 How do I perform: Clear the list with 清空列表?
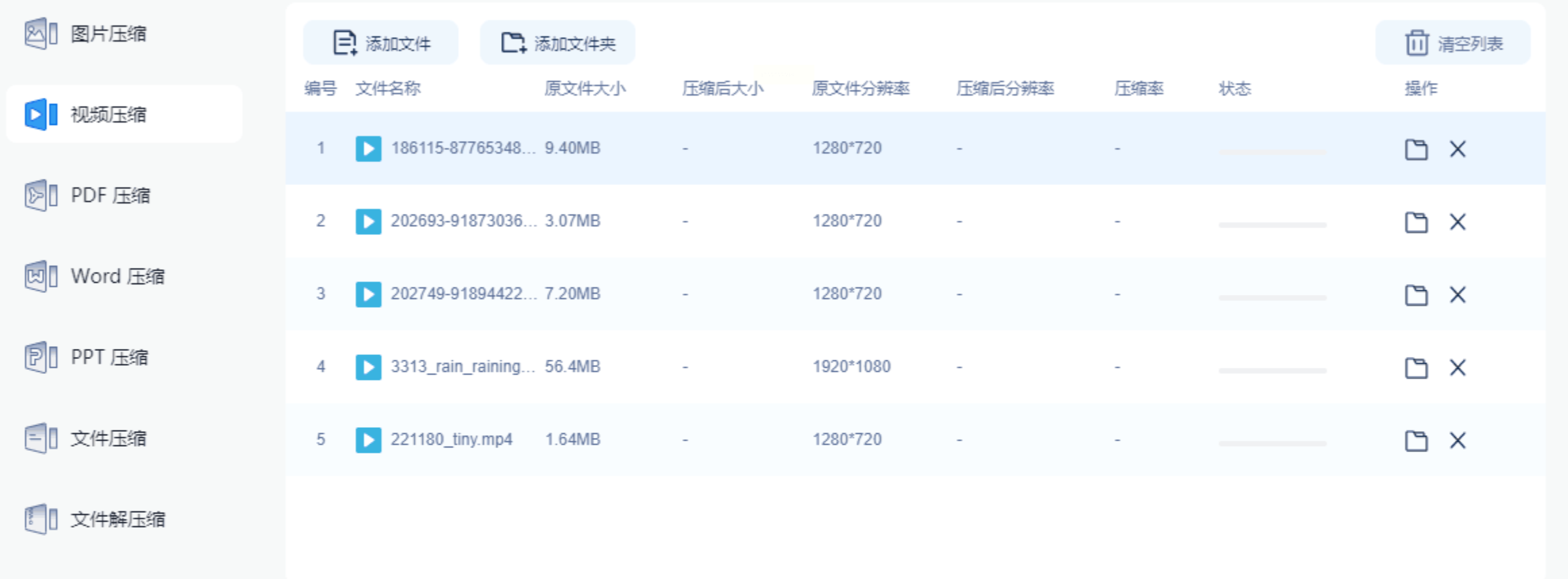(x=1453, y=43)
